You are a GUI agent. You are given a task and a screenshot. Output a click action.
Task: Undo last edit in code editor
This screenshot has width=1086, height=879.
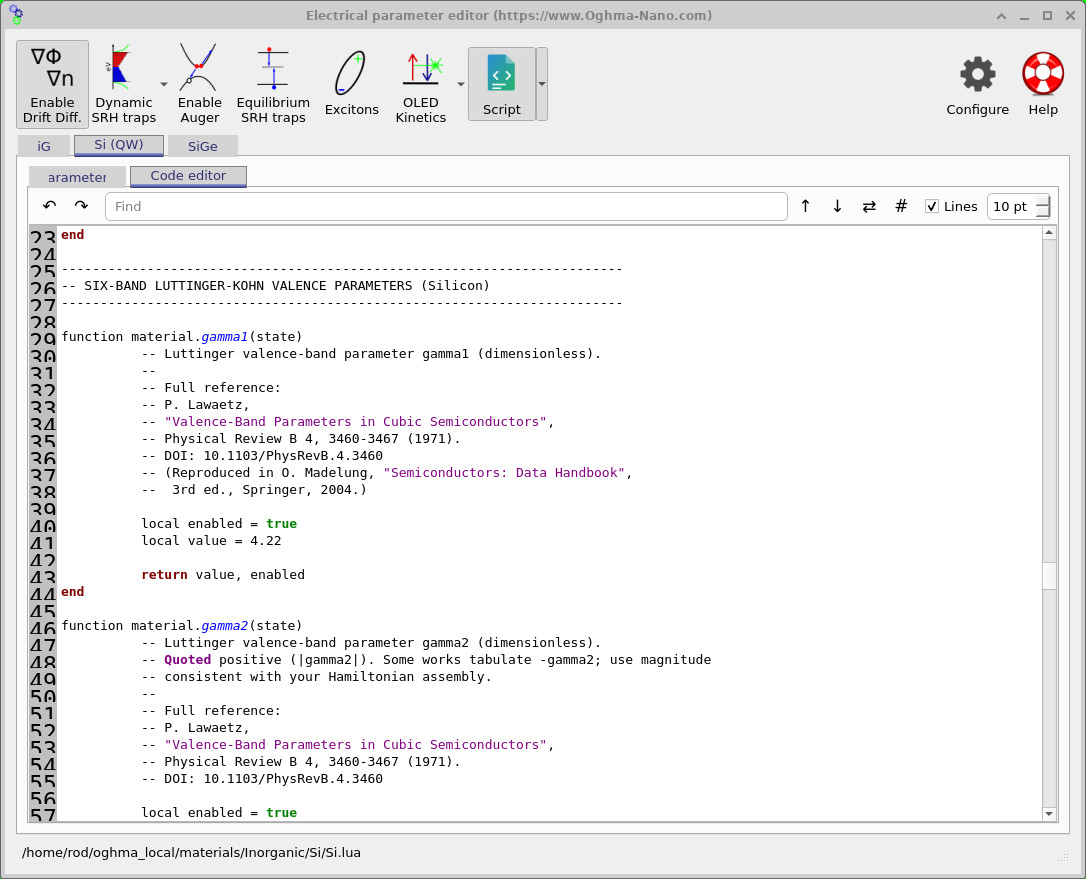pos(49,206)
